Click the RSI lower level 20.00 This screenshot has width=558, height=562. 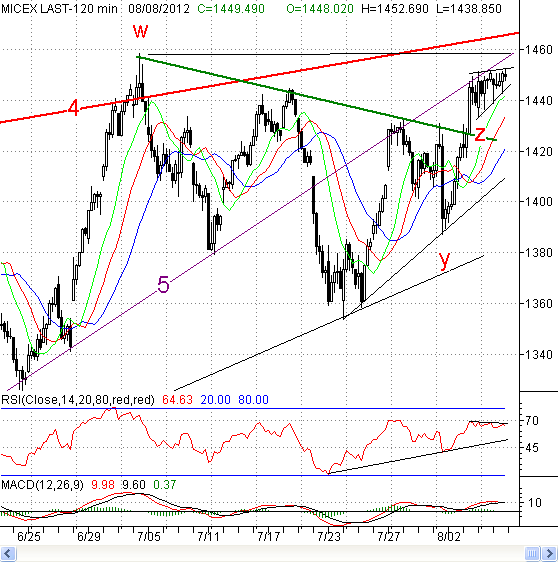(215, 400)
